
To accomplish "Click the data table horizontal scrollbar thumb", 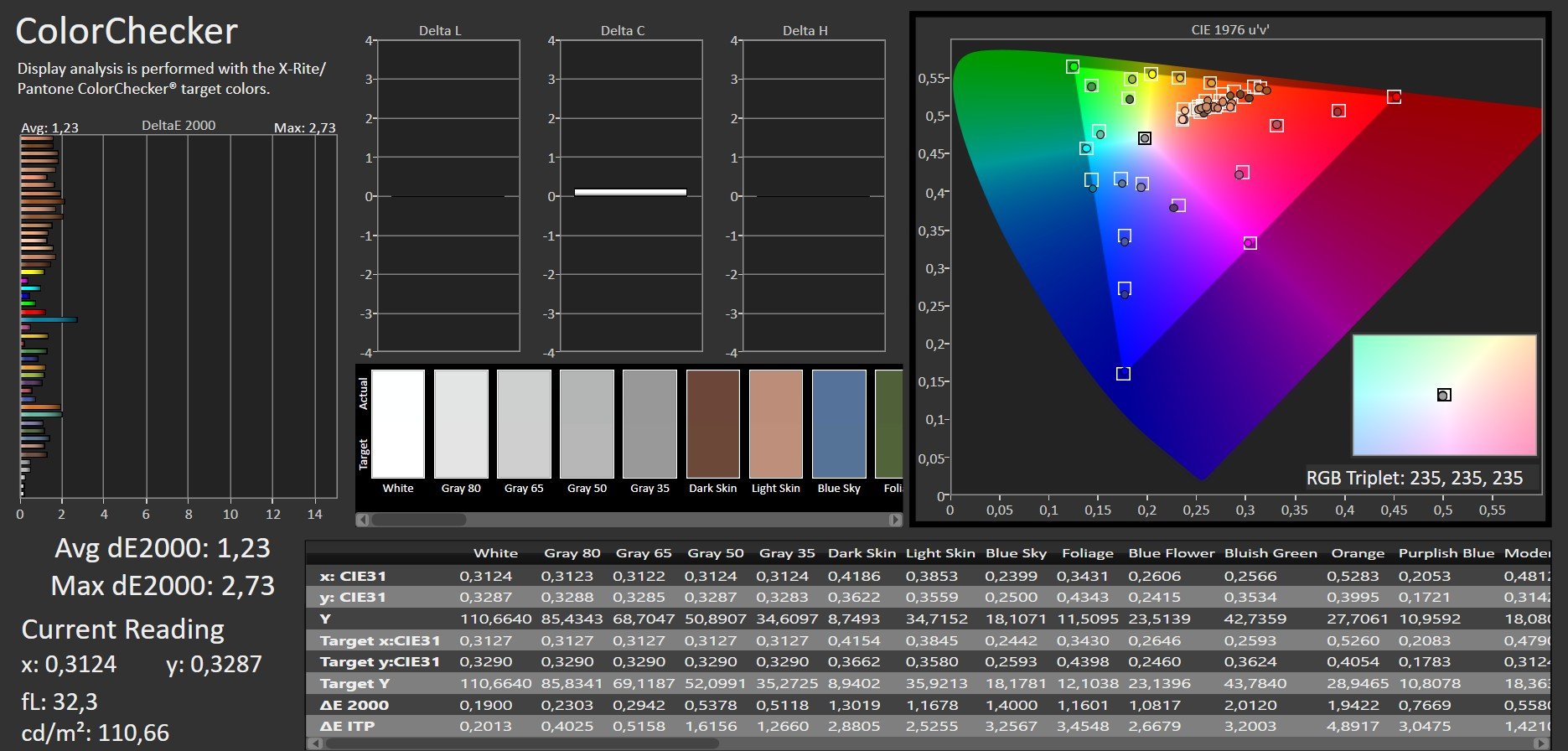I will click(x=521, y=743).
